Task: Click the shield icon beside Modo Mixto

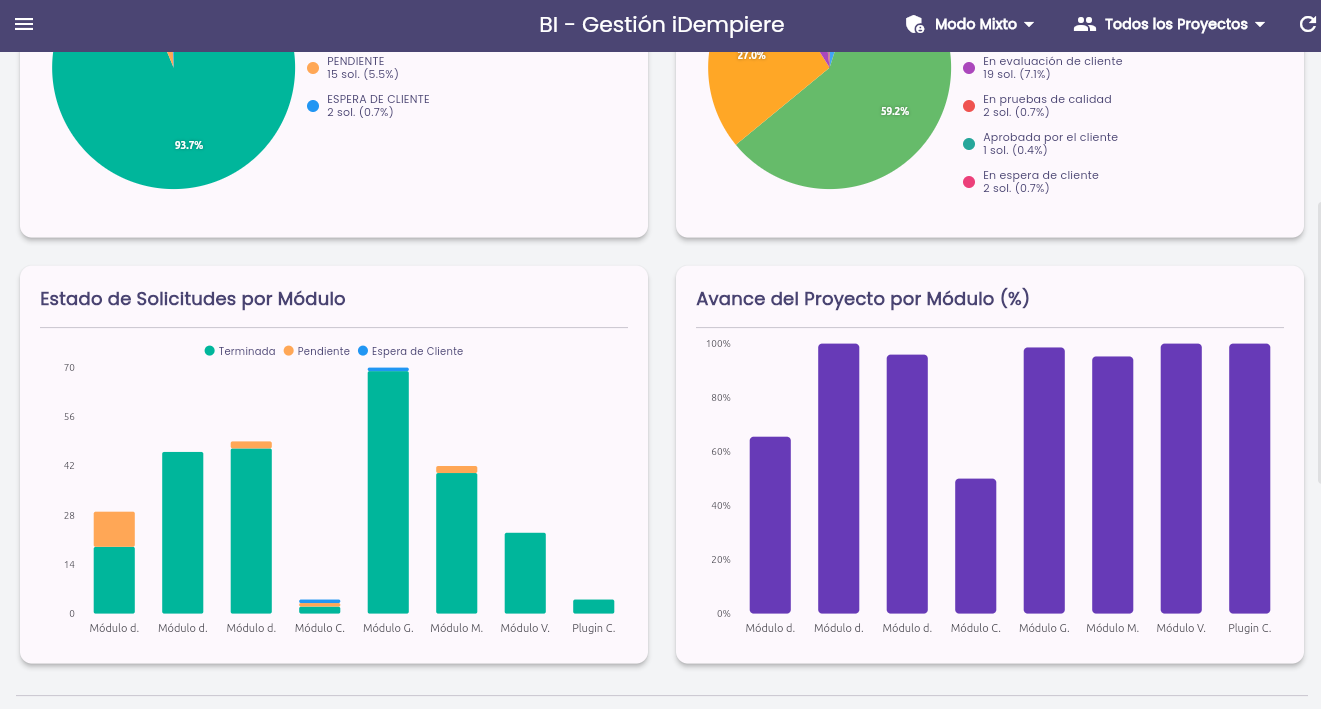Action: 914,24
